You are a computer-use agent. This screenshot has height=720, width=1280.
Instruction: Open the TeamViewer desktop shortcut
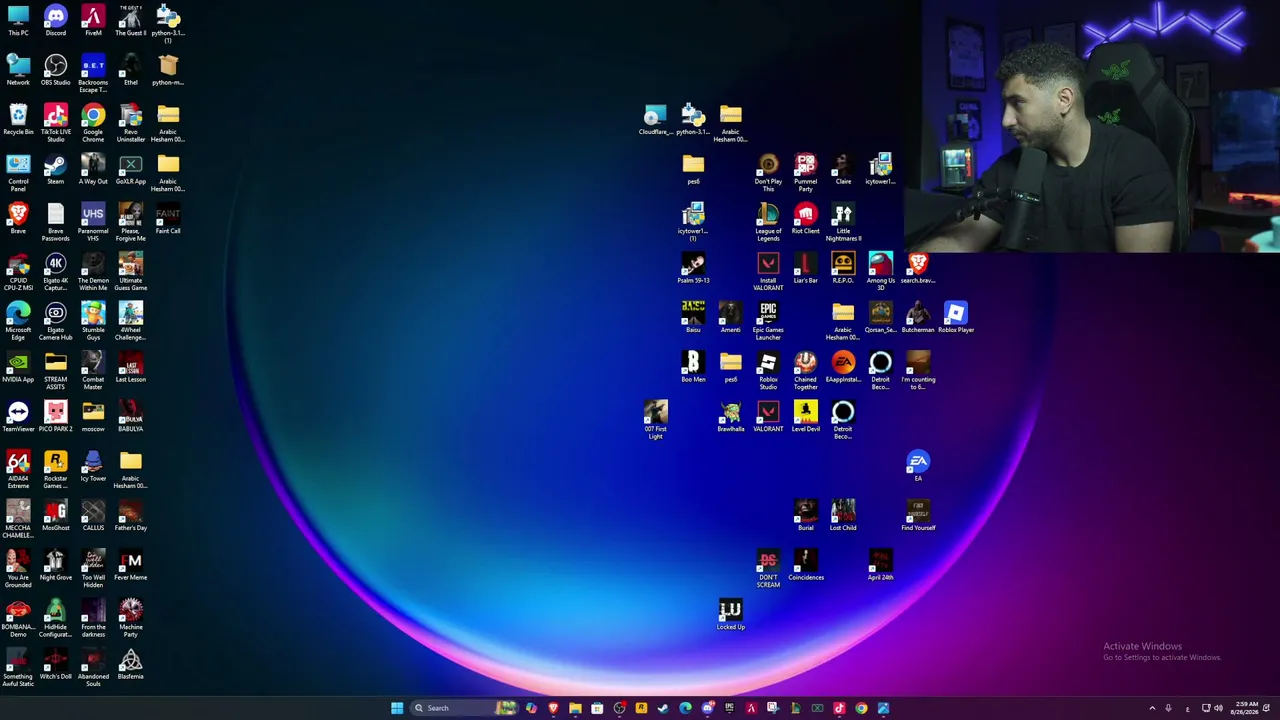pos(18,416)
